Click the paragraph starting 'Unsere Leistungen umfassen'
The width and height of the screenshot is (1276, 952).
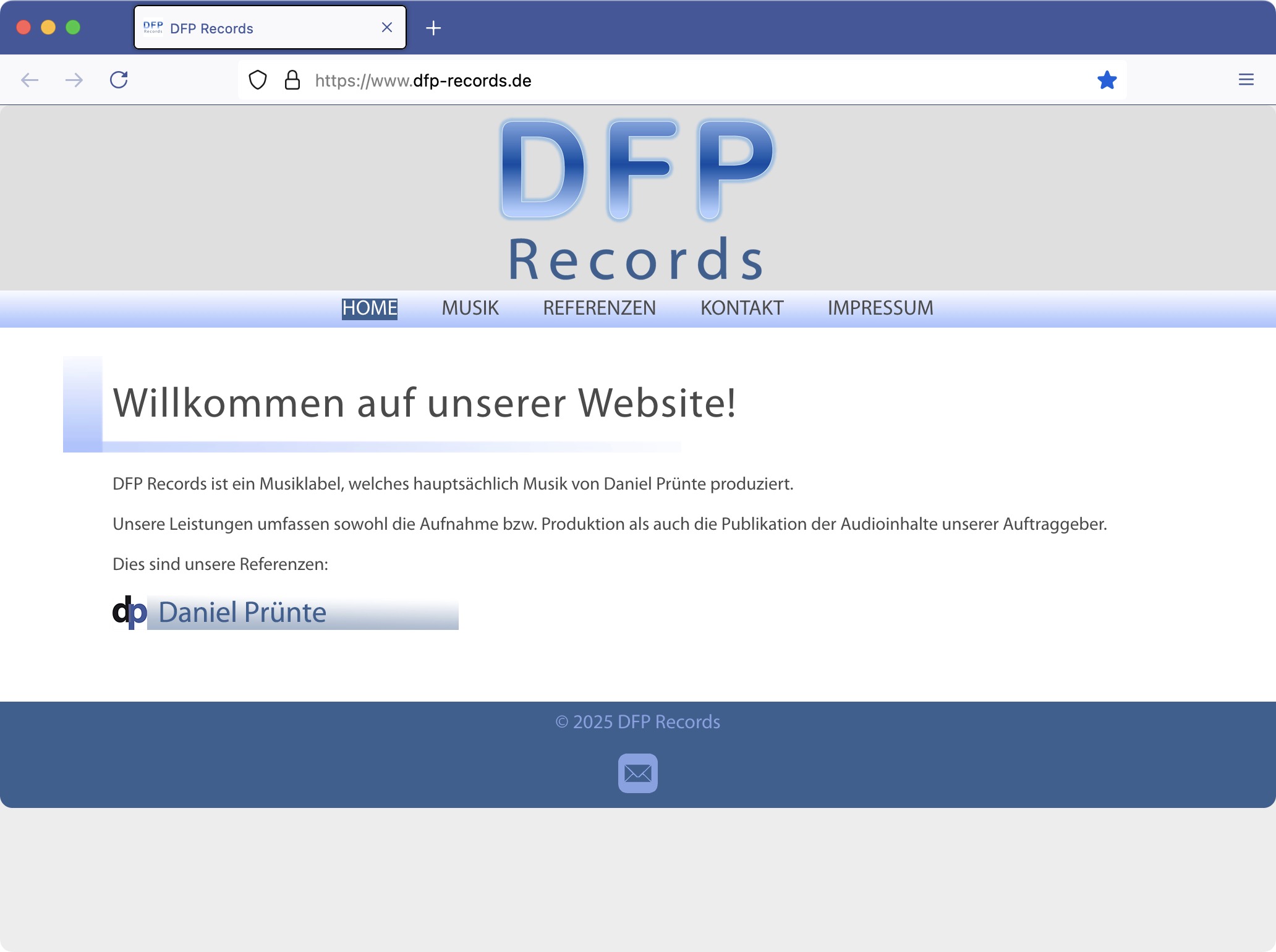610,524
